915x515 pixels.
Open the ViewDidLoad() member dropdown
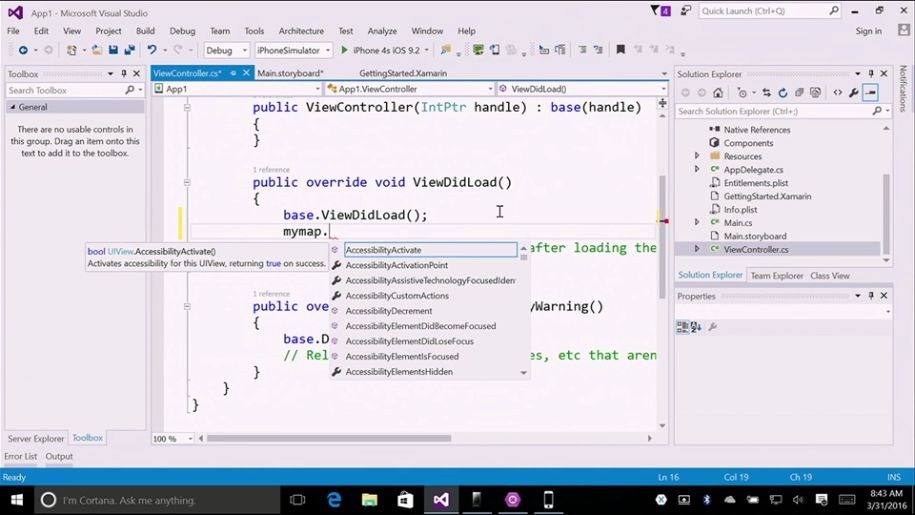(582, 89)
